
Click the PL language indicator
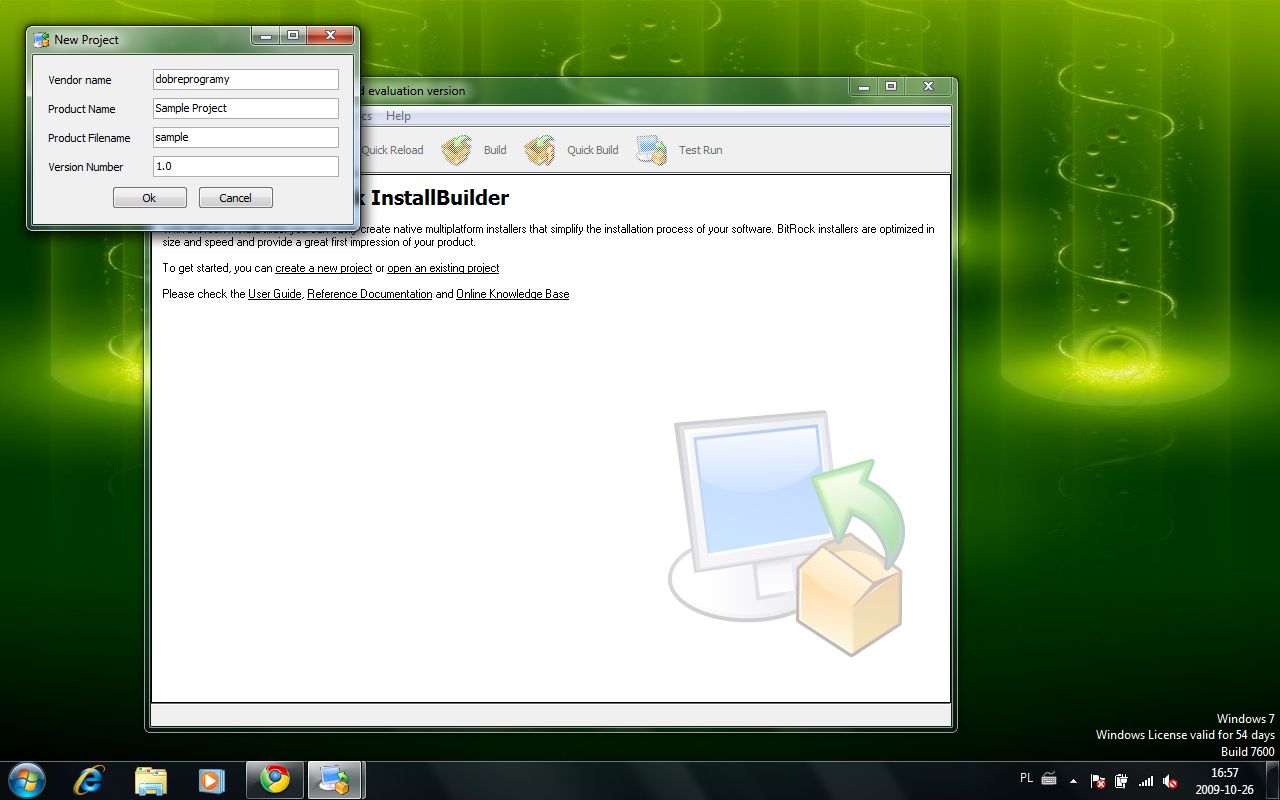1026,778
